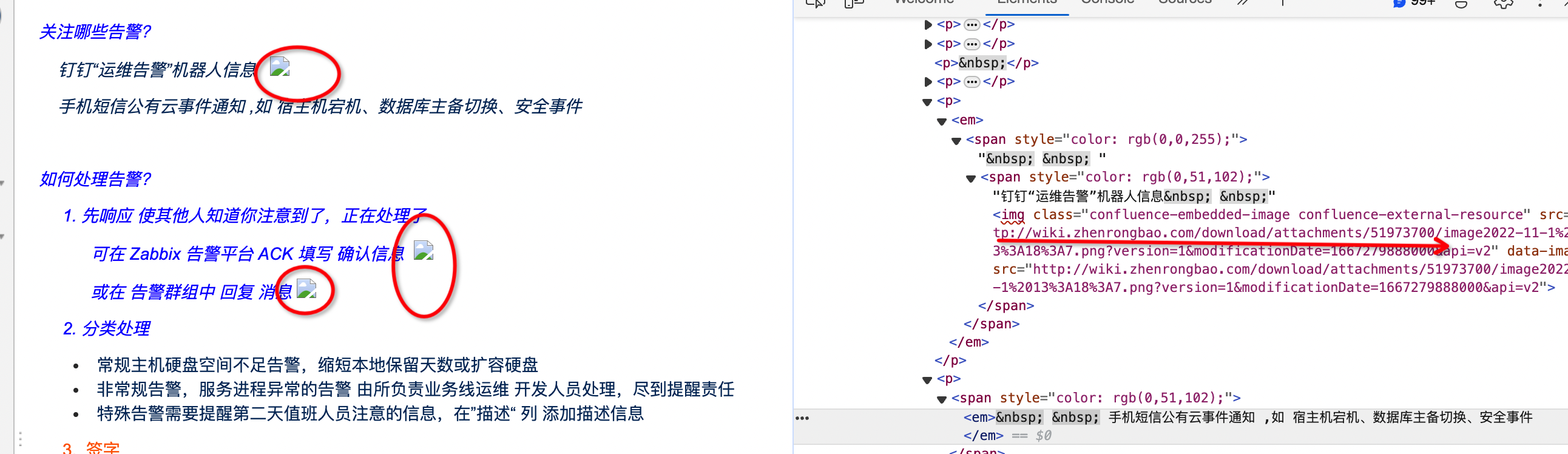Collapse the rgb(0,51,102) span containing the 钉钉 text

pyautogui.click(x=971, y=178)
